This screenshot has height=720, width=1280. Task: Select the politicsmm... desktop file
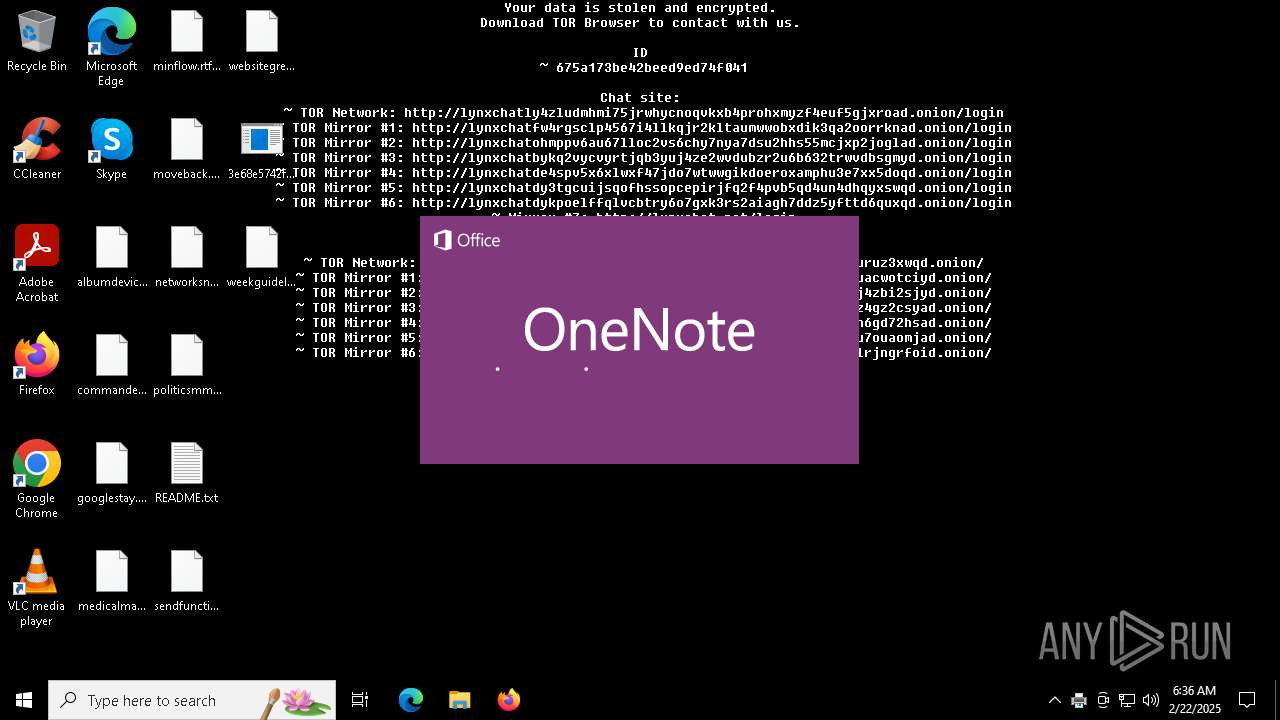point(187,365)
